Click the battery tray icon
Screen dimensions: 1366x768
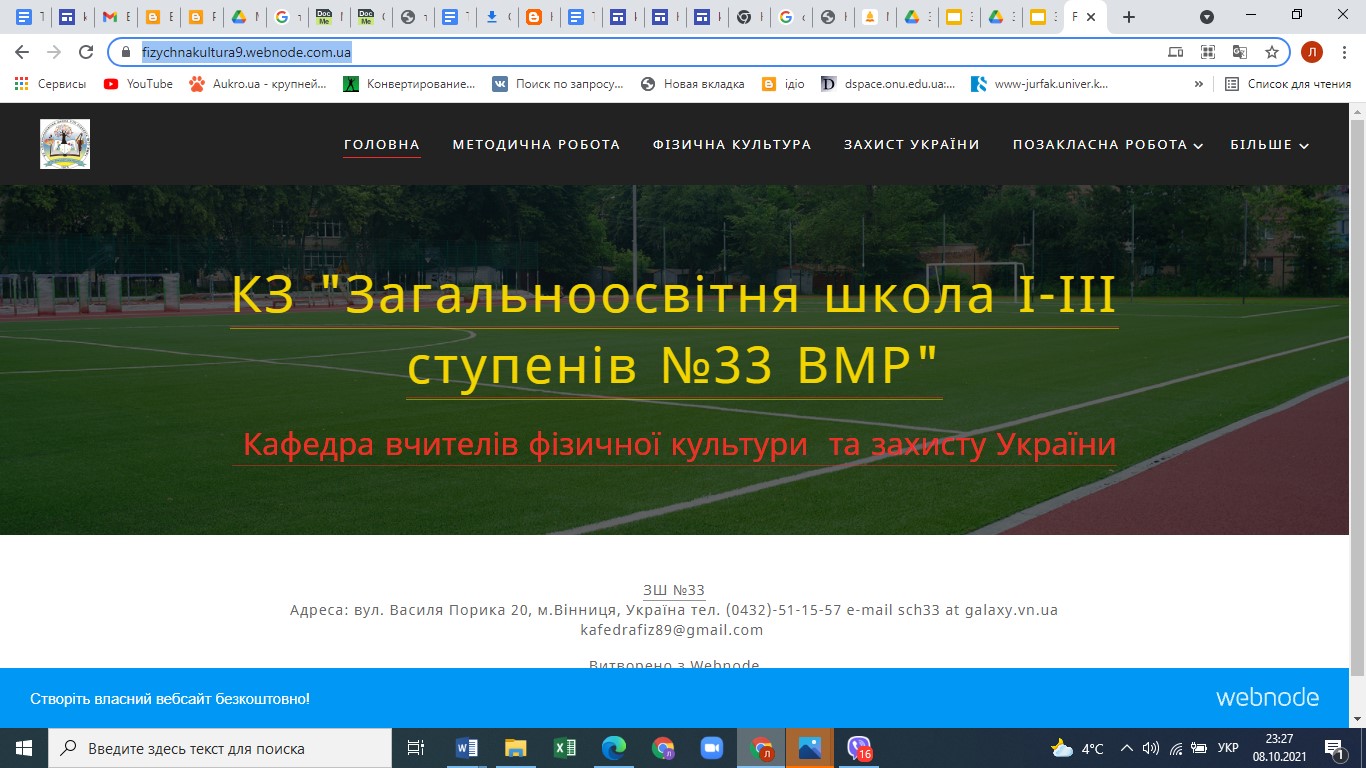point(1199,748)
